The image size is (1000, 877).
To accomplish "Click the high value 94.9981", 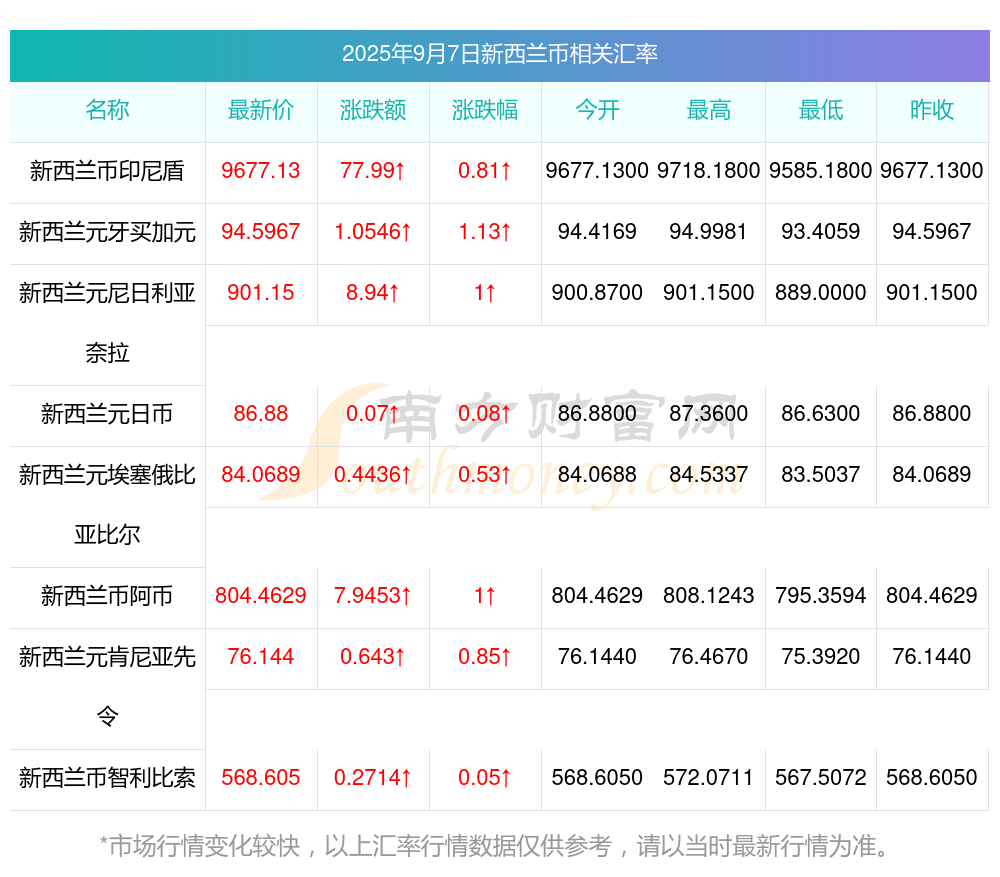I will tap(709, 232).
